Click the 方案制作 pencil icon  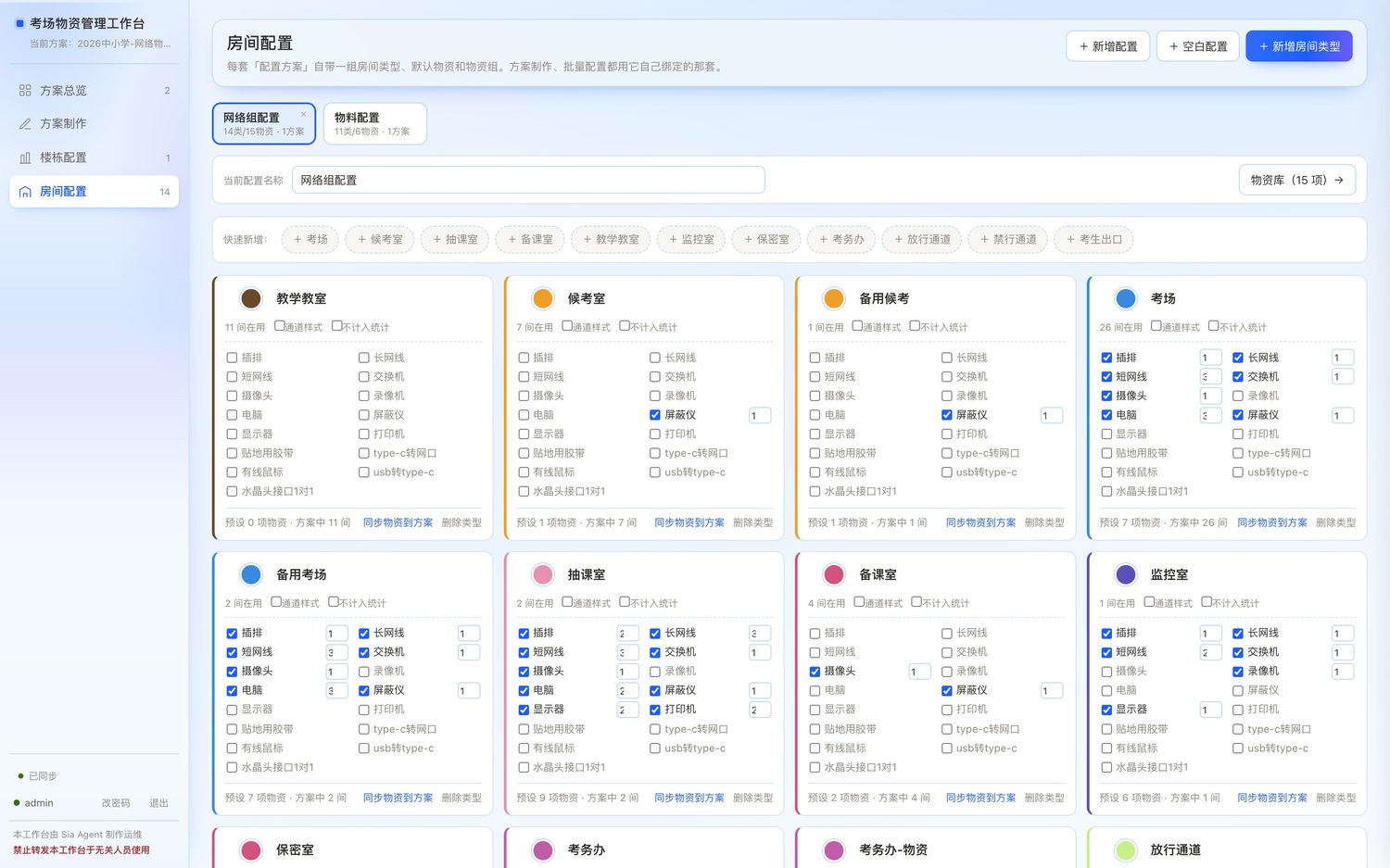click(25, 124)
